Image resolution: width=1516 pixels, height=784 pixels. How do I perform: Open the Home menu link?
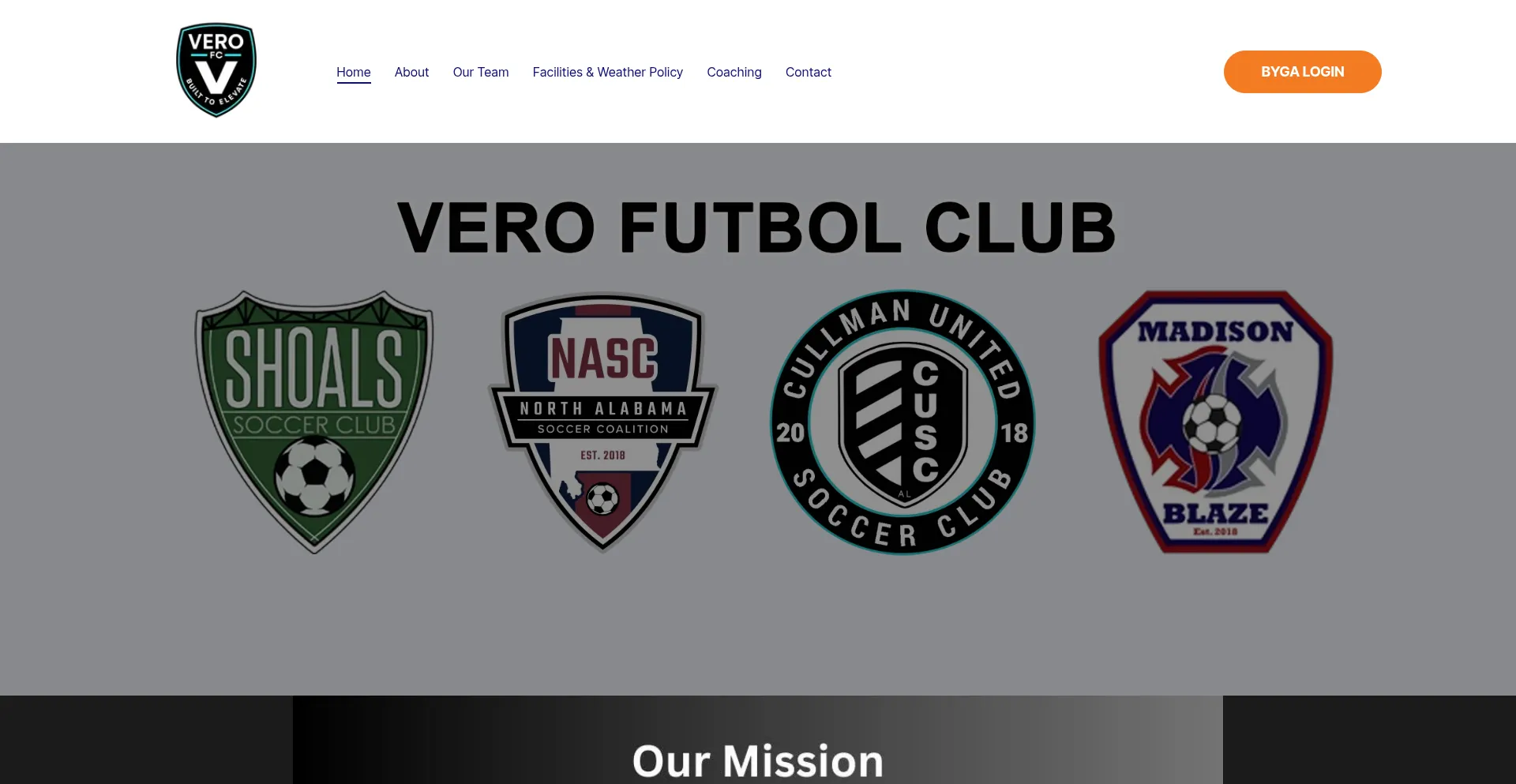[354, 72]
